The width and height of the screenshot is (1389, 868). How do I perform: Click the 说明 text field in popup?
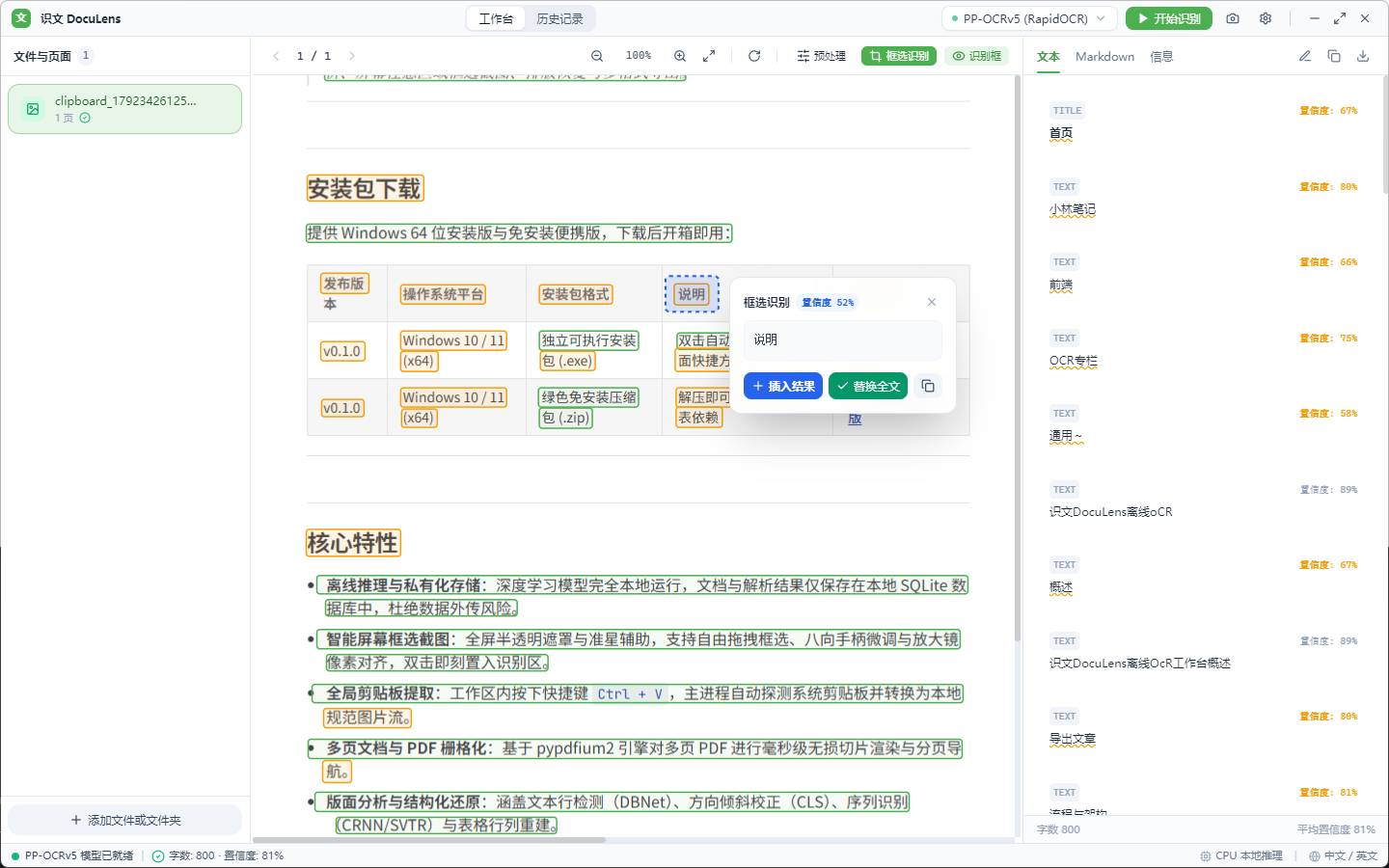click(843, 340)
